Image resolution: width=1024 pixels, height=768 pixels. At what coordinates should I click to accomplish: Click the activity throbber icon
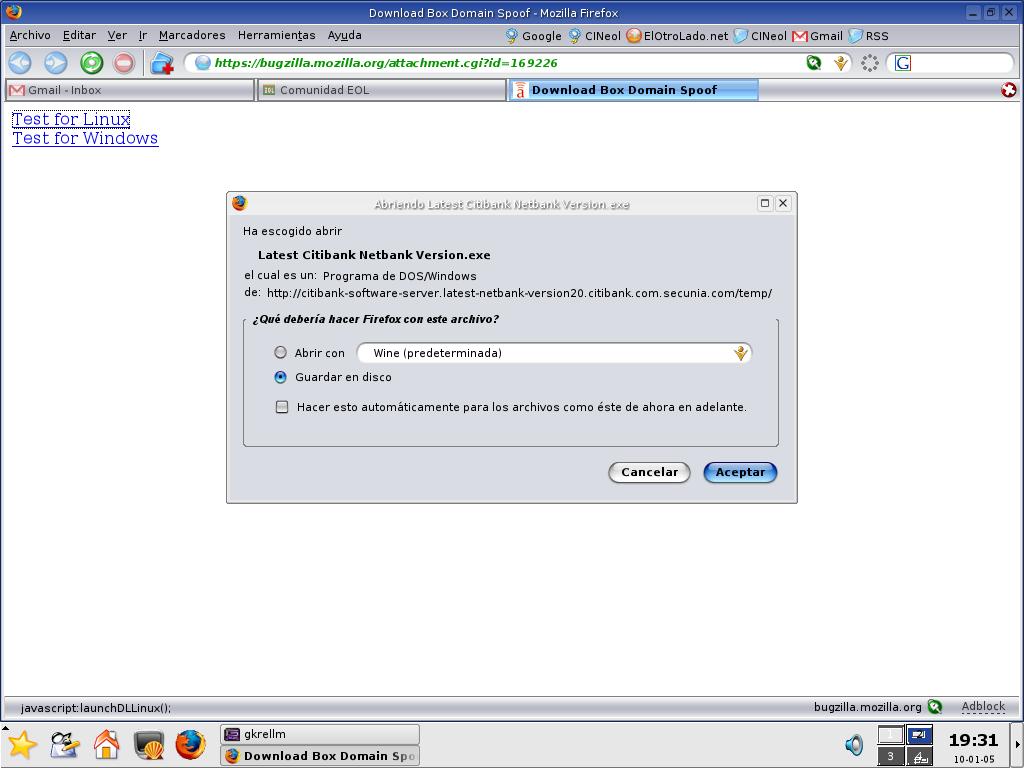870,63
